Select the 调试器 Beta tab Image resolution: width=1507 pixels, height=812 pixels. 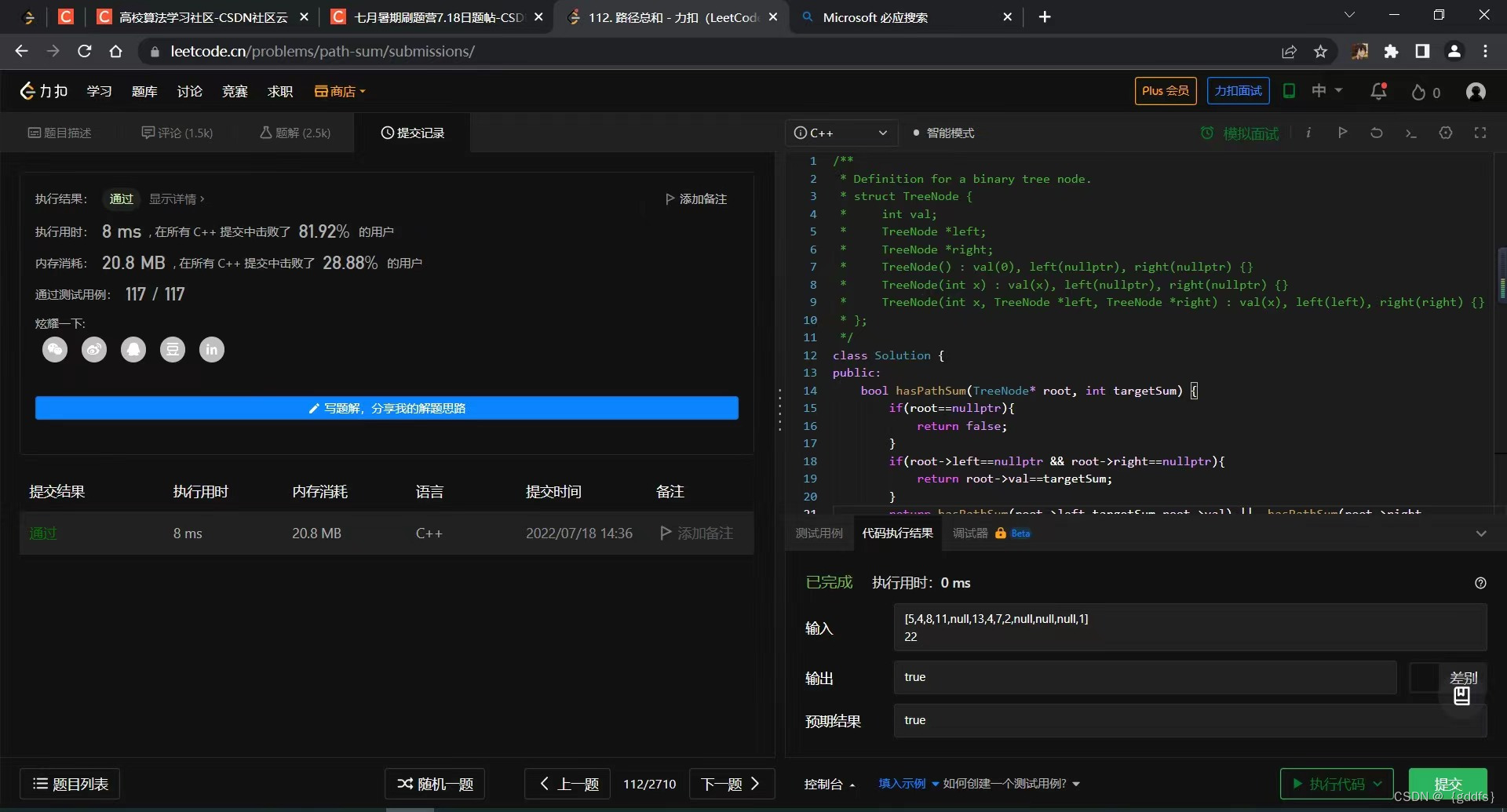click(991, 533)
